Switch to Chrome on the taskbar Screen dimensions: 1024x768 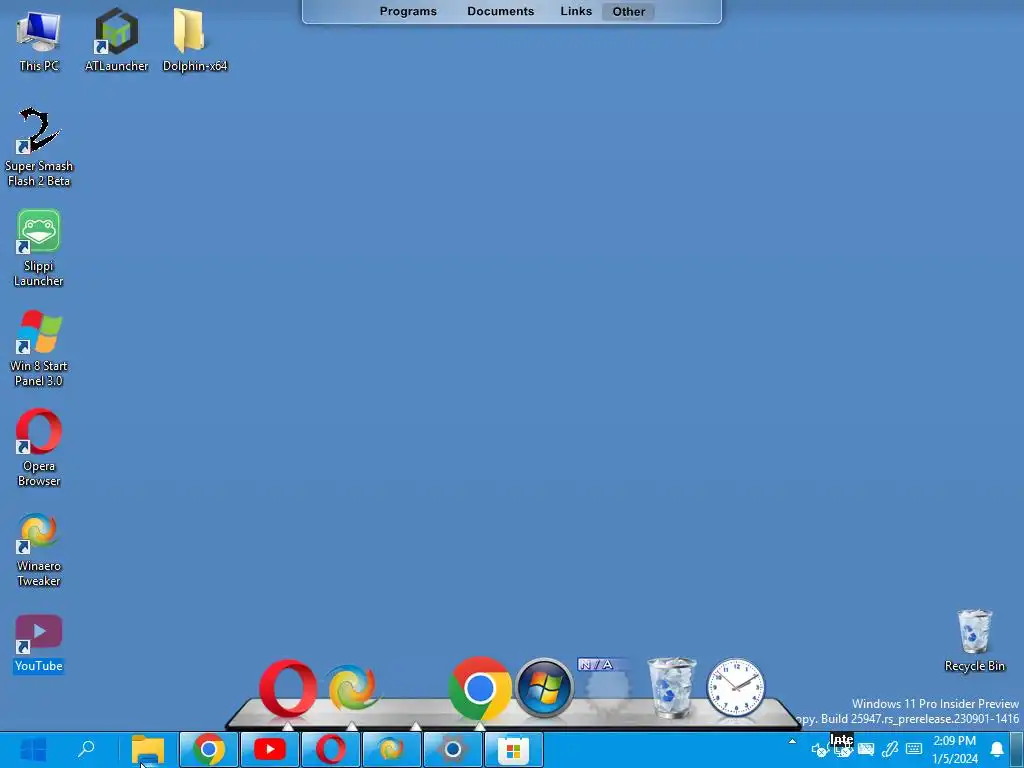tap(208, 750)
